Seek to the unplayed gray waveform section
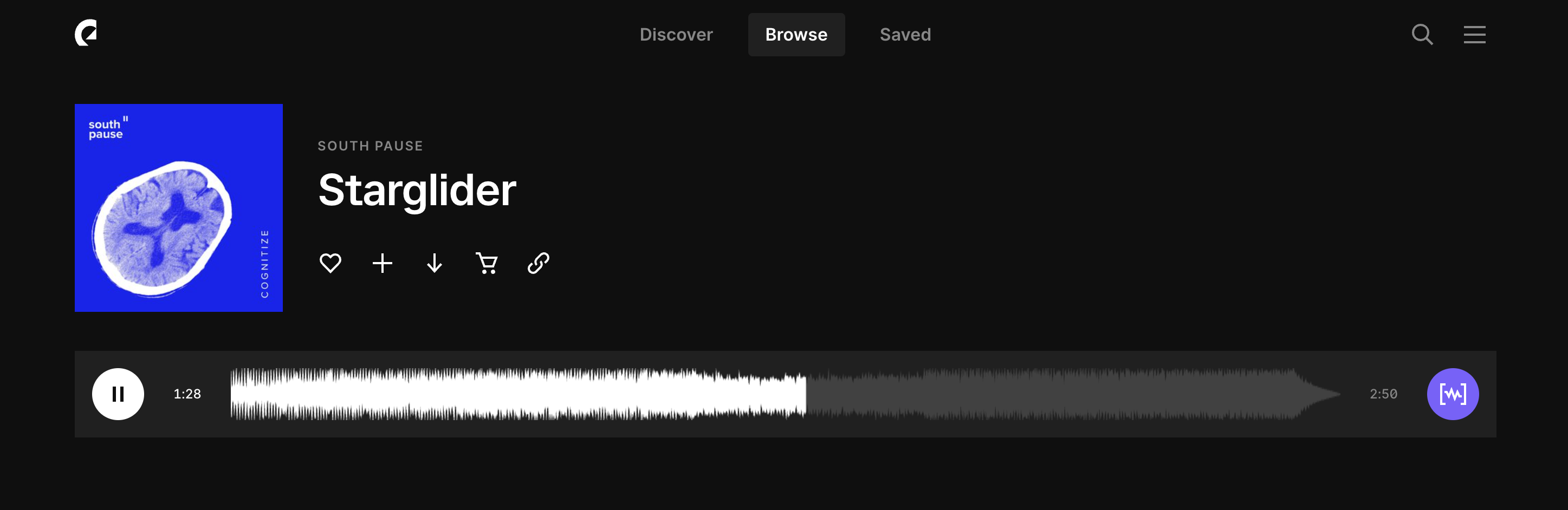Image resolution: width=1568 pixels, height=510 pixels. pos(1073,394)
